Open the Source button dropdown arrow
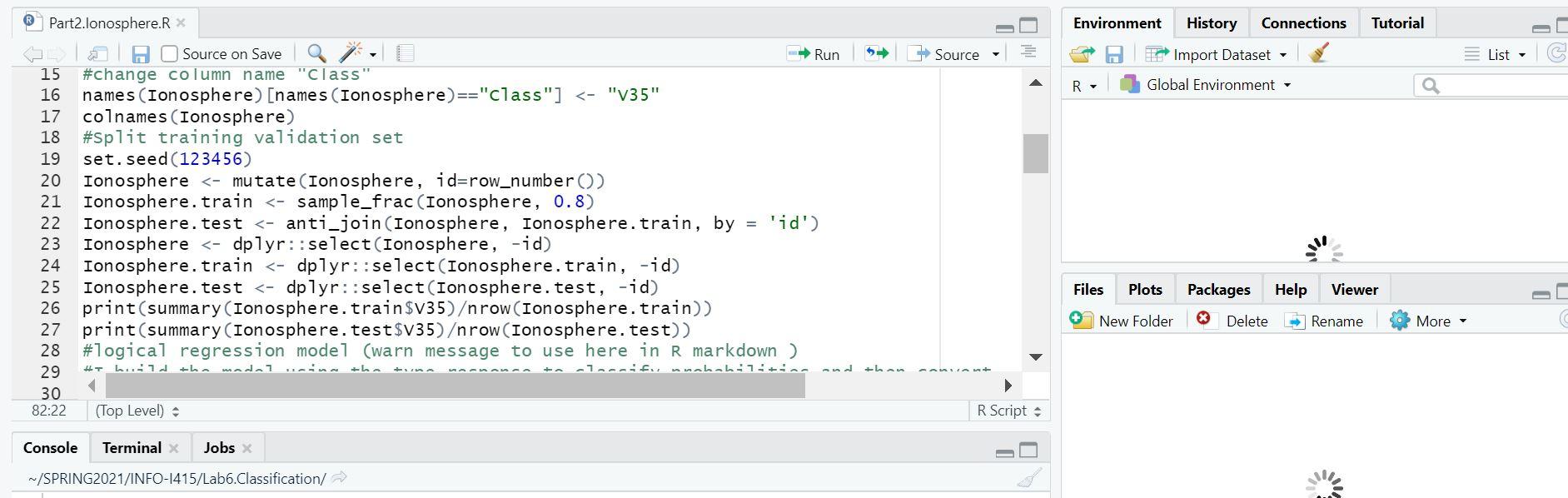This screenshot has width=1568, height=498. pyautogui.click(x=995, y=55)
